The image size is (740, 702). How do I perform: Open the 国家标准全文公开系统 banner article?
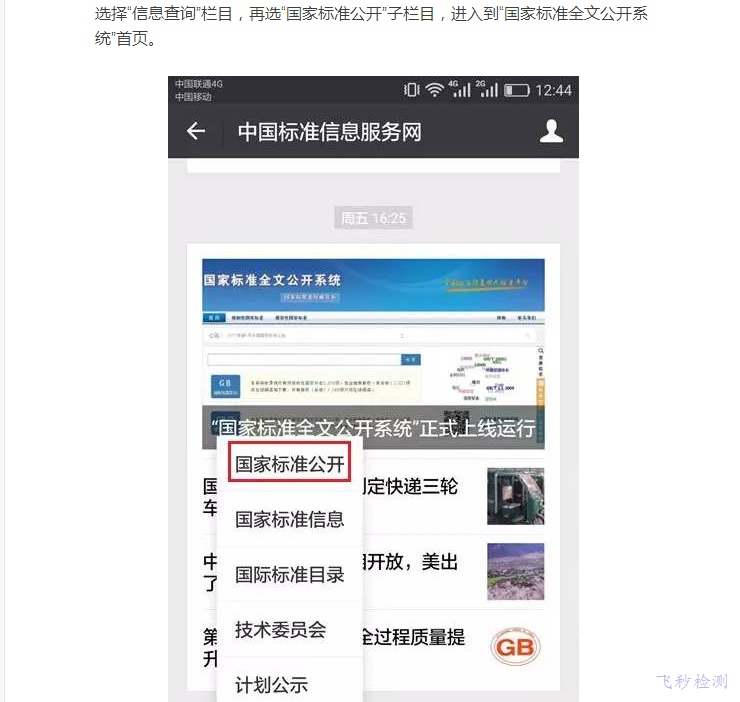click(373, 354)
